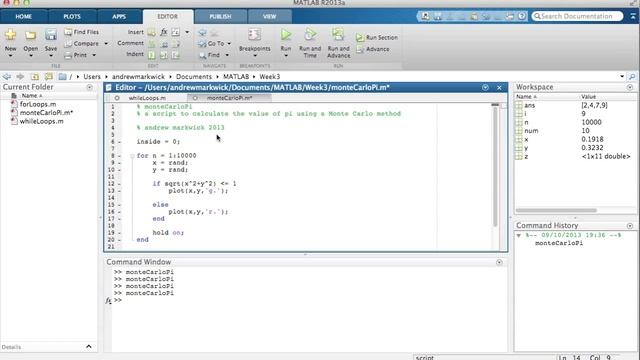Image resolution: width=640 pixels, height=360 pixels.
Task: Click the navigate Back arrow in toolstrip
Action: [202, 32]
